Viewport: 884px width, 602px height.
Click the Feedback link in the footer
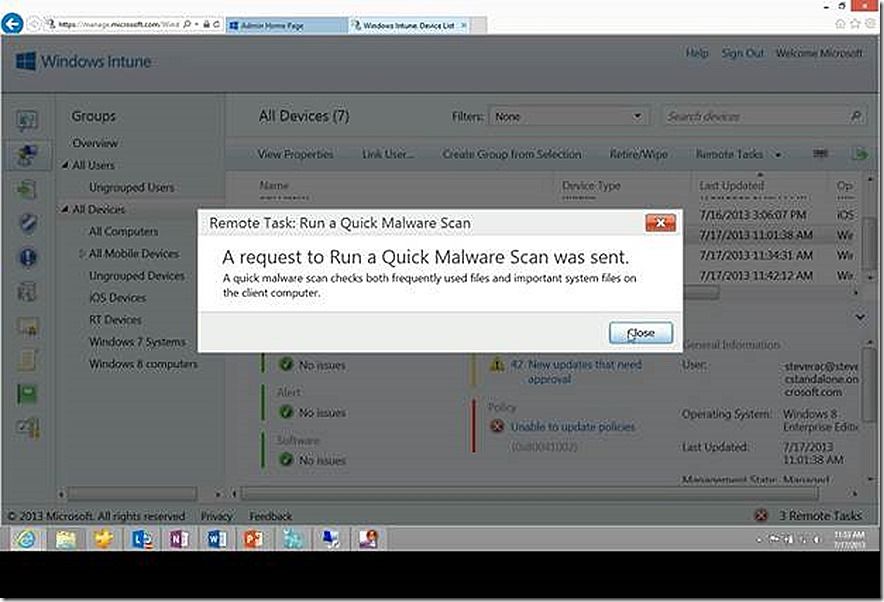click(271, 516)
